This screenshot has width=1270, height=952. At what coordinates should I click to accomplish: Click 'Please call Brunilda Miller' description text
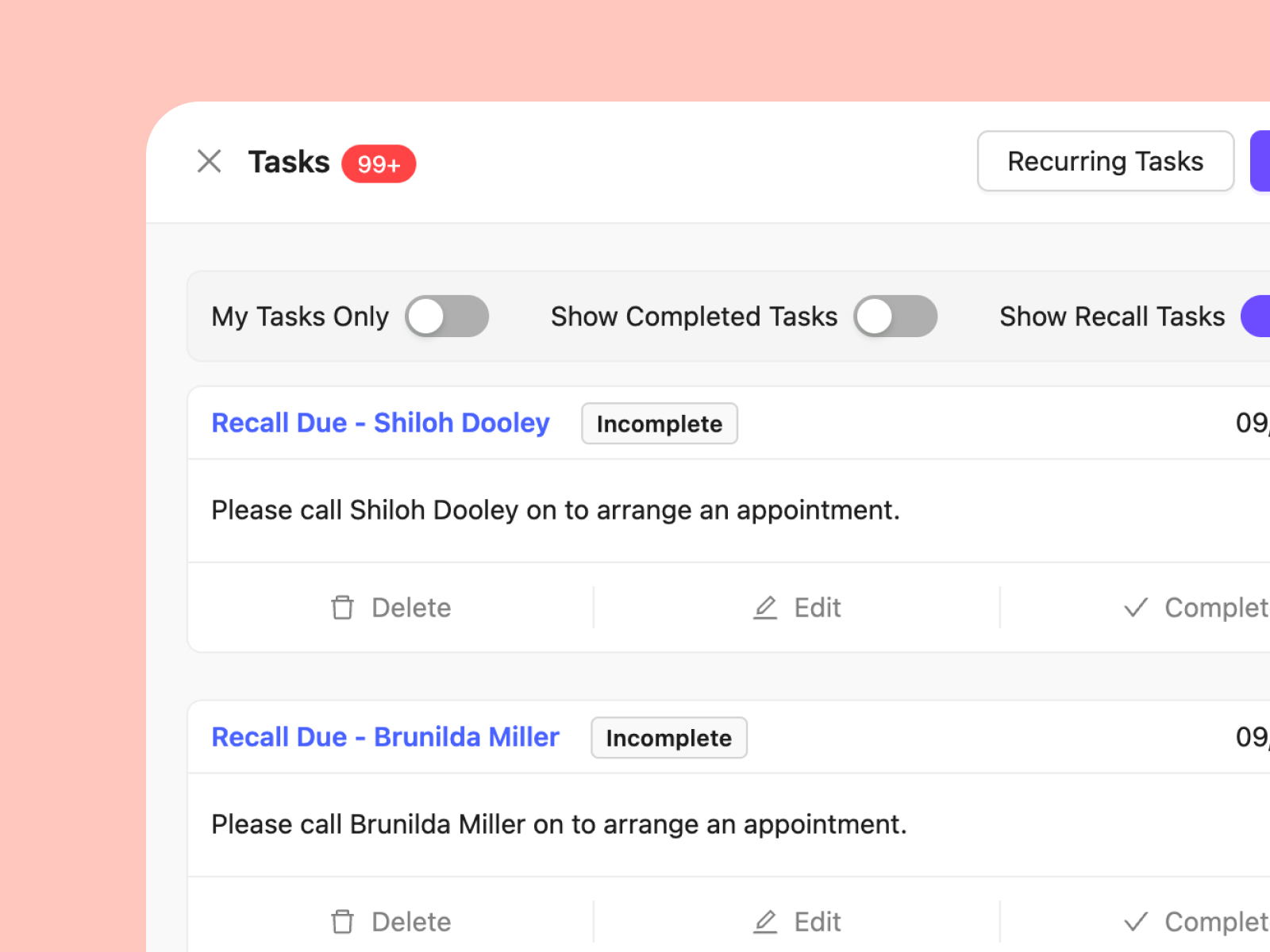coord(559,824)
